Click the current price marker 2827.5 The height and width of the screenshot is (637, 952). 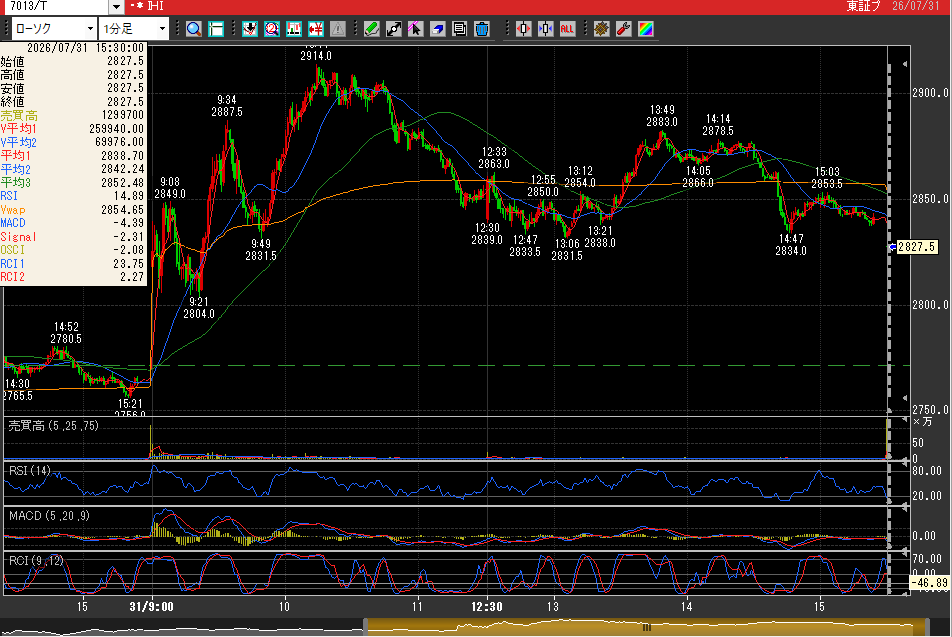coord(916,247)
